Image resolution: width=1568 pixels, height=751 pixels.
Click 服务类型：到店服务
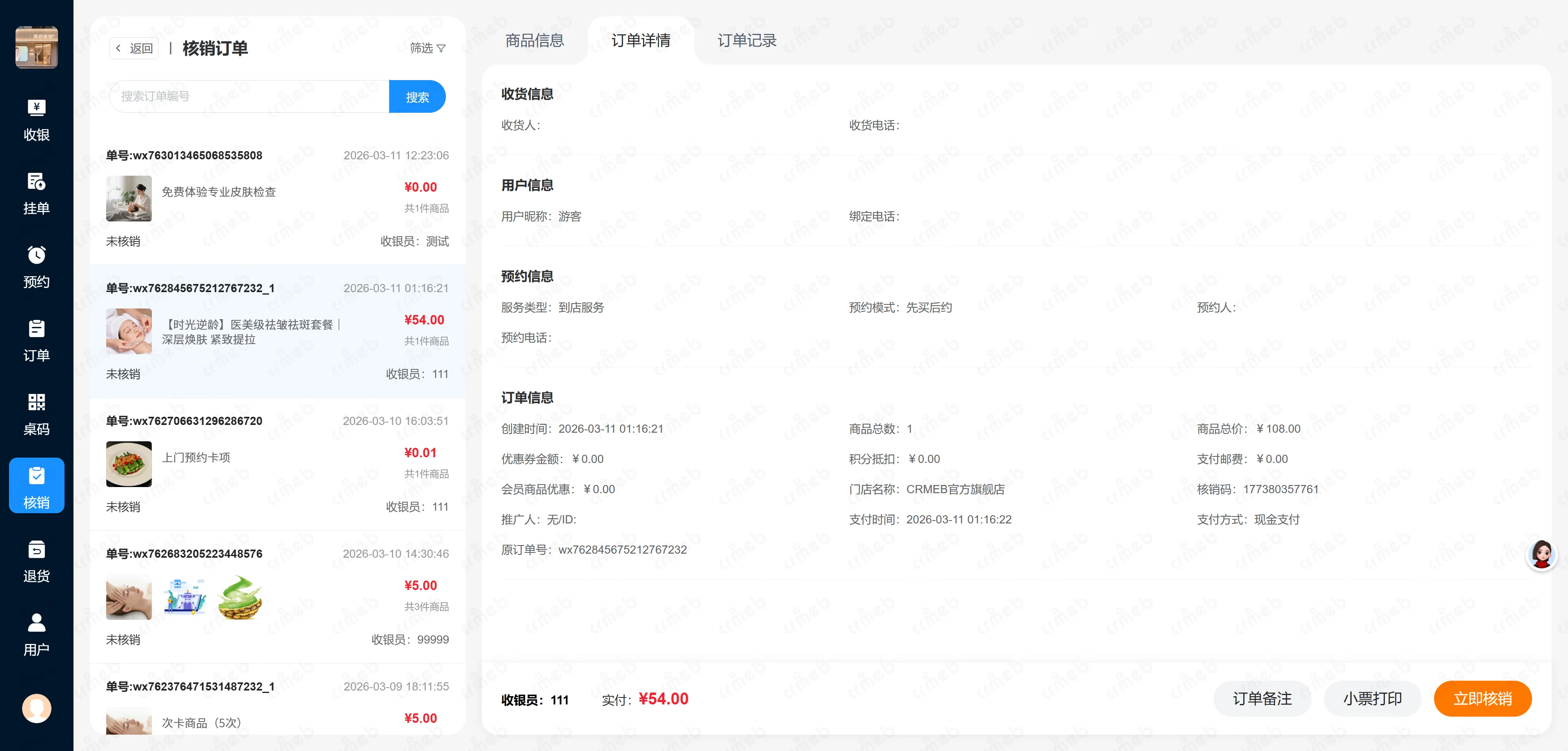[x=552, y=308]
